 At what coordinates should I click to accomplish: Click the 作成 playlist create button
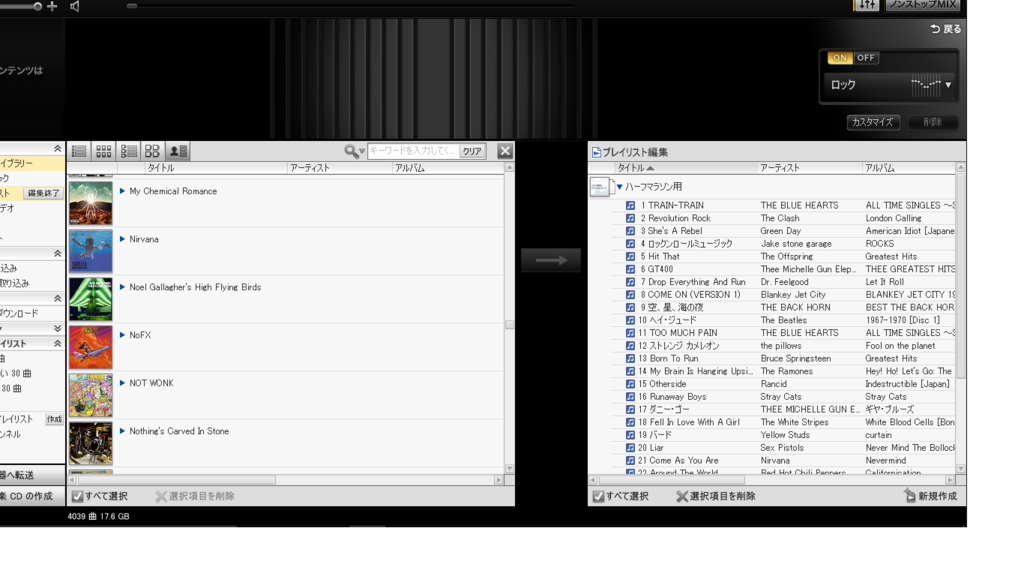54,419
